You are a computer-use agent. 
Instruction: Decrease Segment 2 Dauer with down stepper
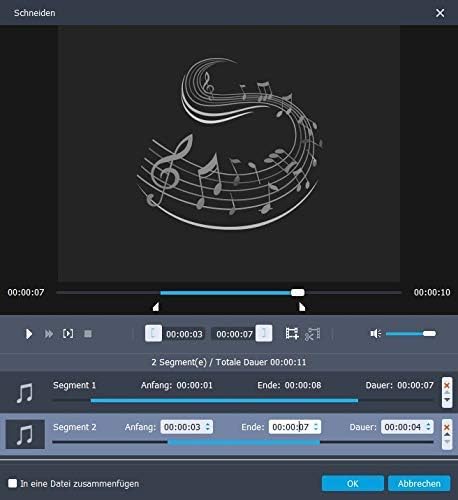[429, 430]
